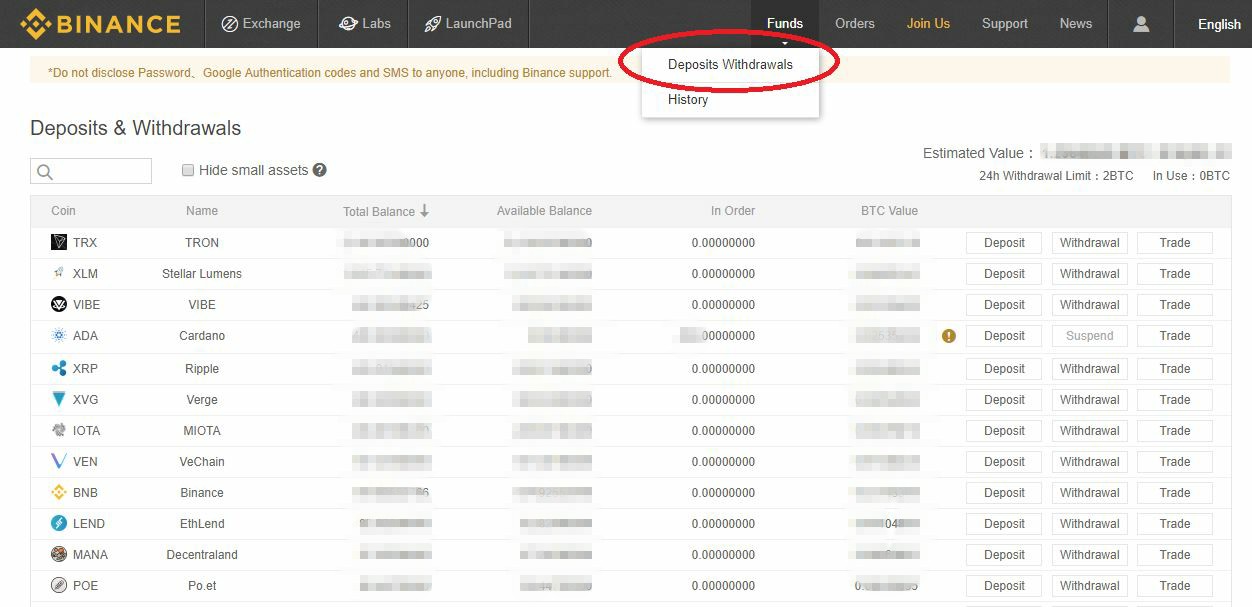
Task: Click Trade button for IOTA
Action: 1175,431
